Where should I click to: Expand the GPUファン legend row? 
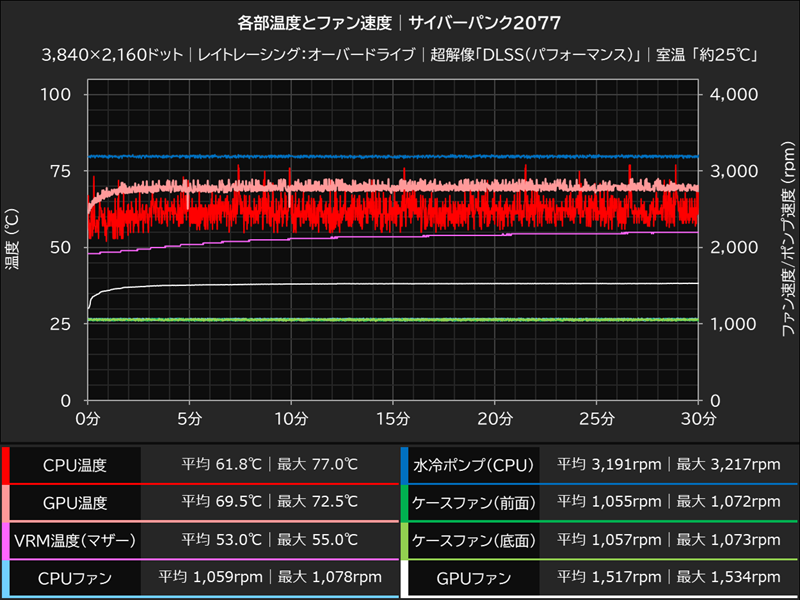tap(471, 577)
